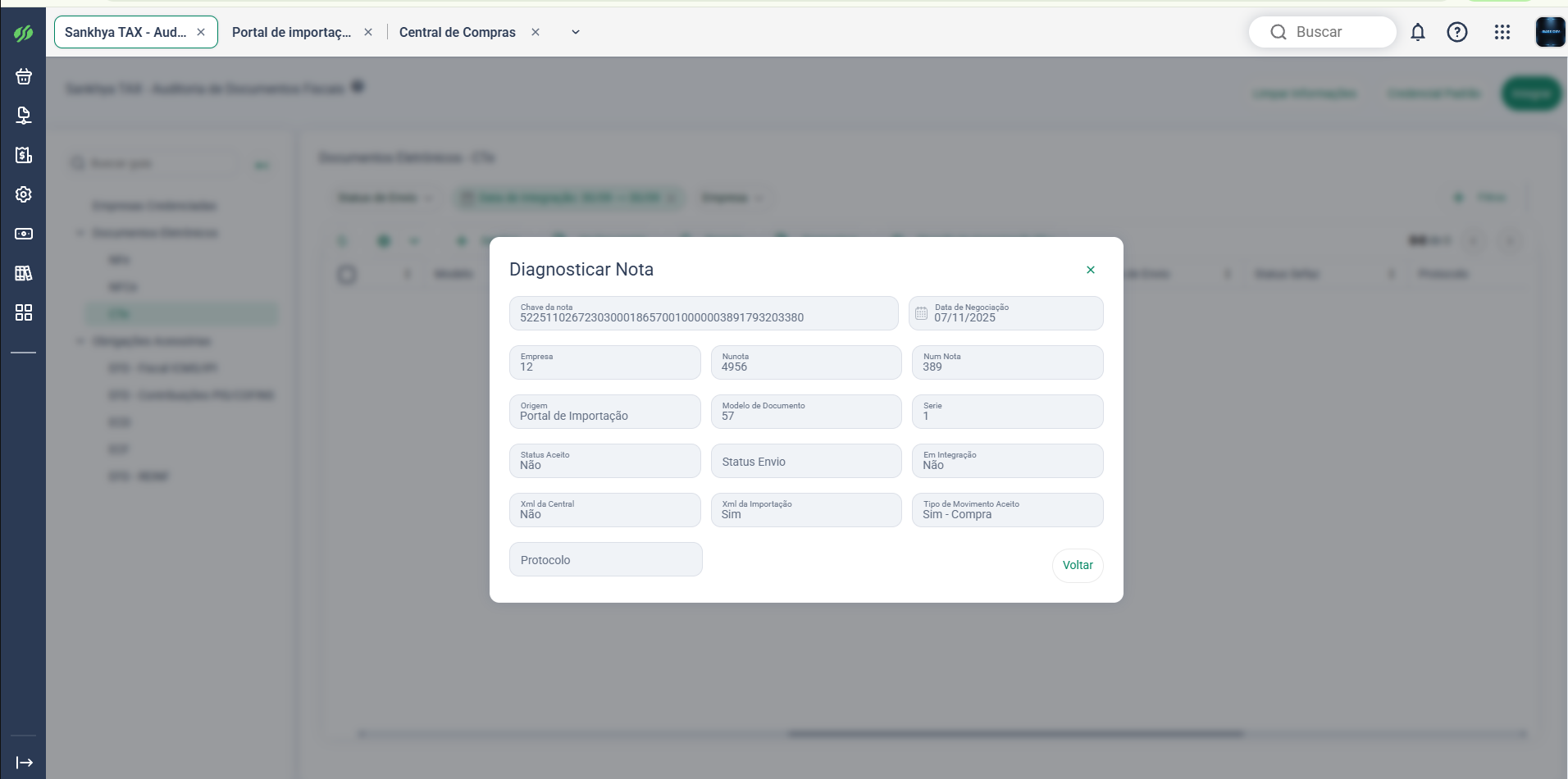Close the Sankhya TAX tab
The height and width of the screenshot is (779, 1568).
pyautogui.click(x=201, y=32)
